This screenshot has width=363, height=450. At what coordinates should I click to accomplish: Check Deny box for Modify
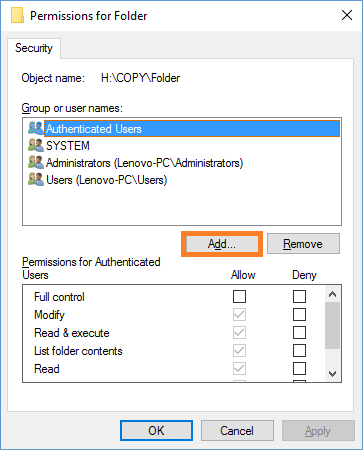click(x=299, y=314)
